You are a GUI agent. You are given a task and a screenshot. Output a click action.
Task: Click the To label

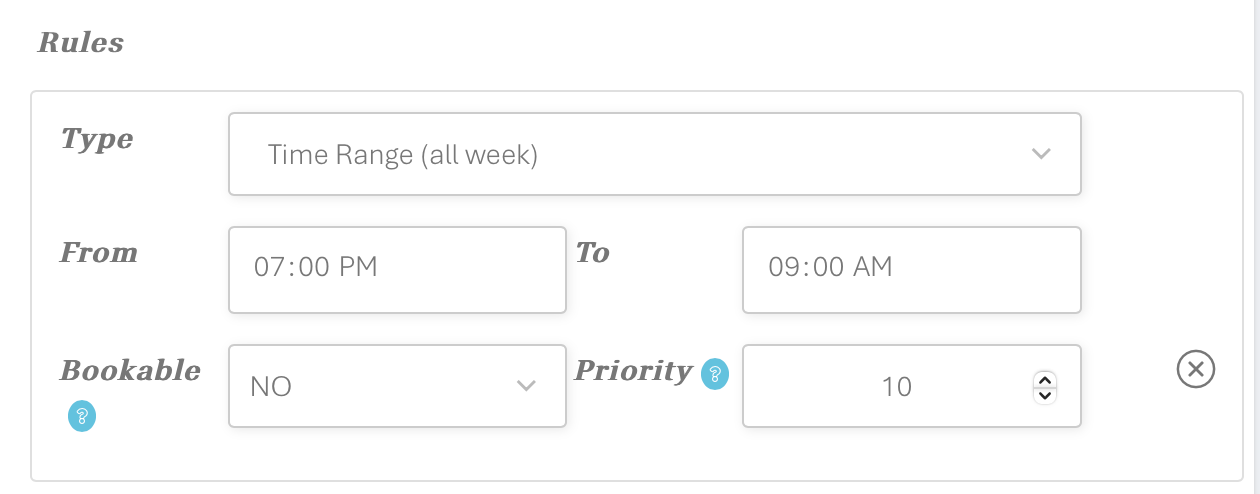point(593,252)
